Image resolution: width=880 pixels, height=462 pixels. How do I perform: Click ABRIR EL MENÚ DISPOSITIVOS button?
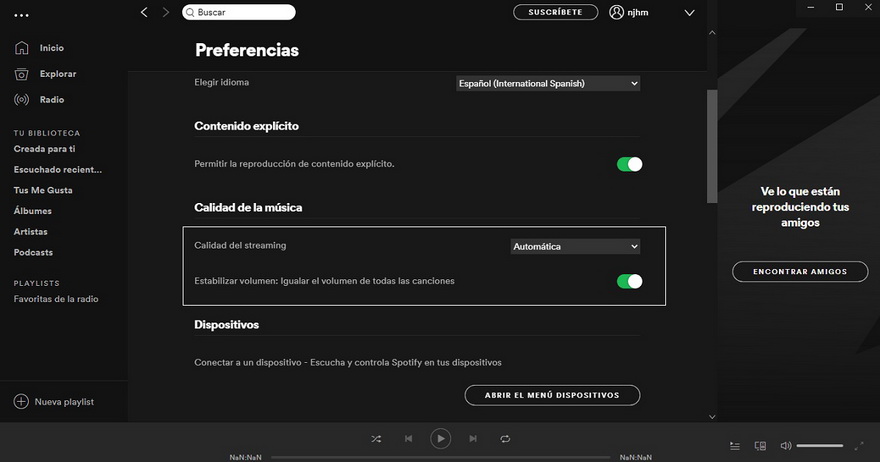click(552, 395)
